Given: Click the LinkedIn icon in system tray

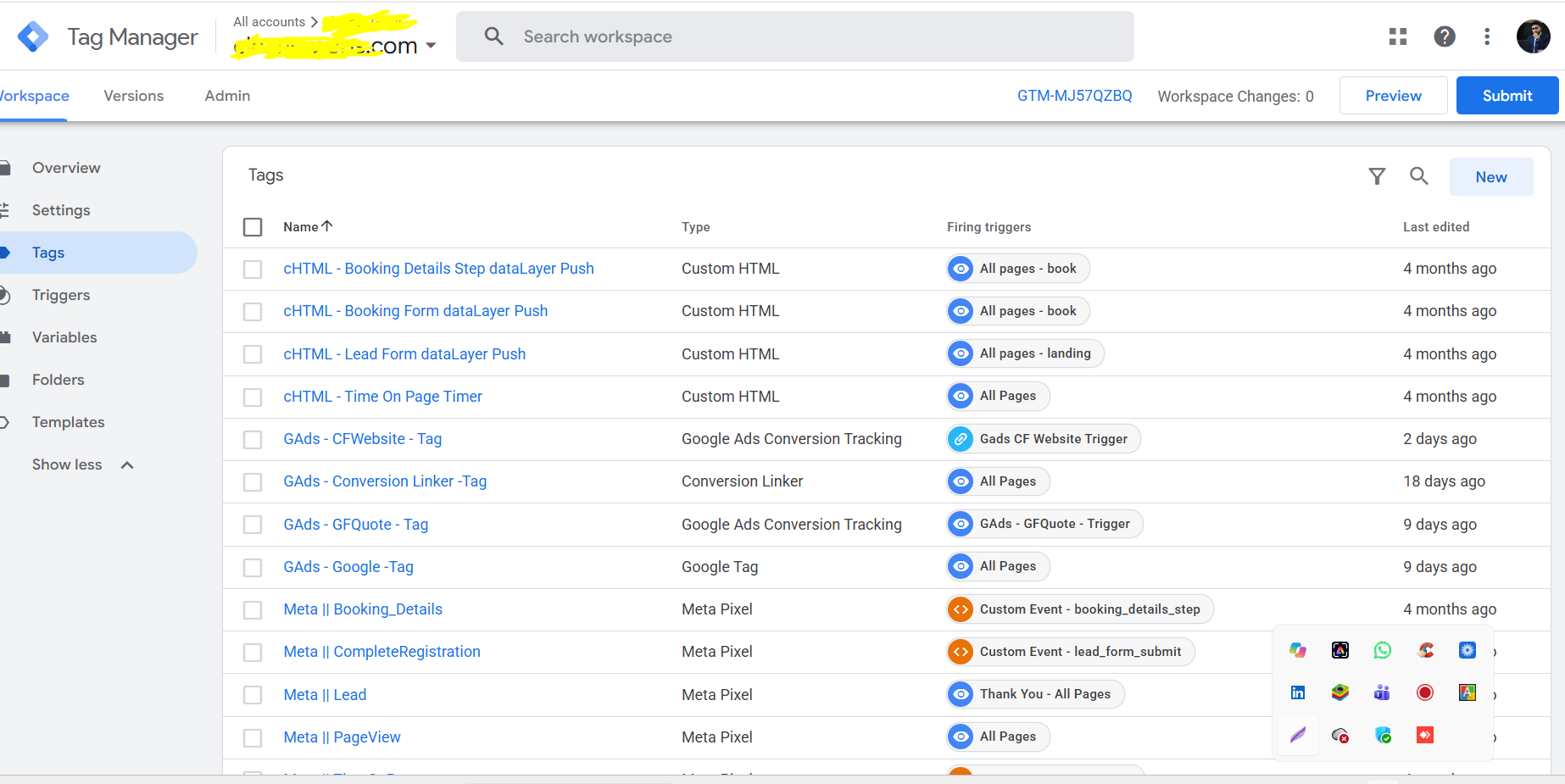Looking at the screenshot, I should pos(1298,692).
